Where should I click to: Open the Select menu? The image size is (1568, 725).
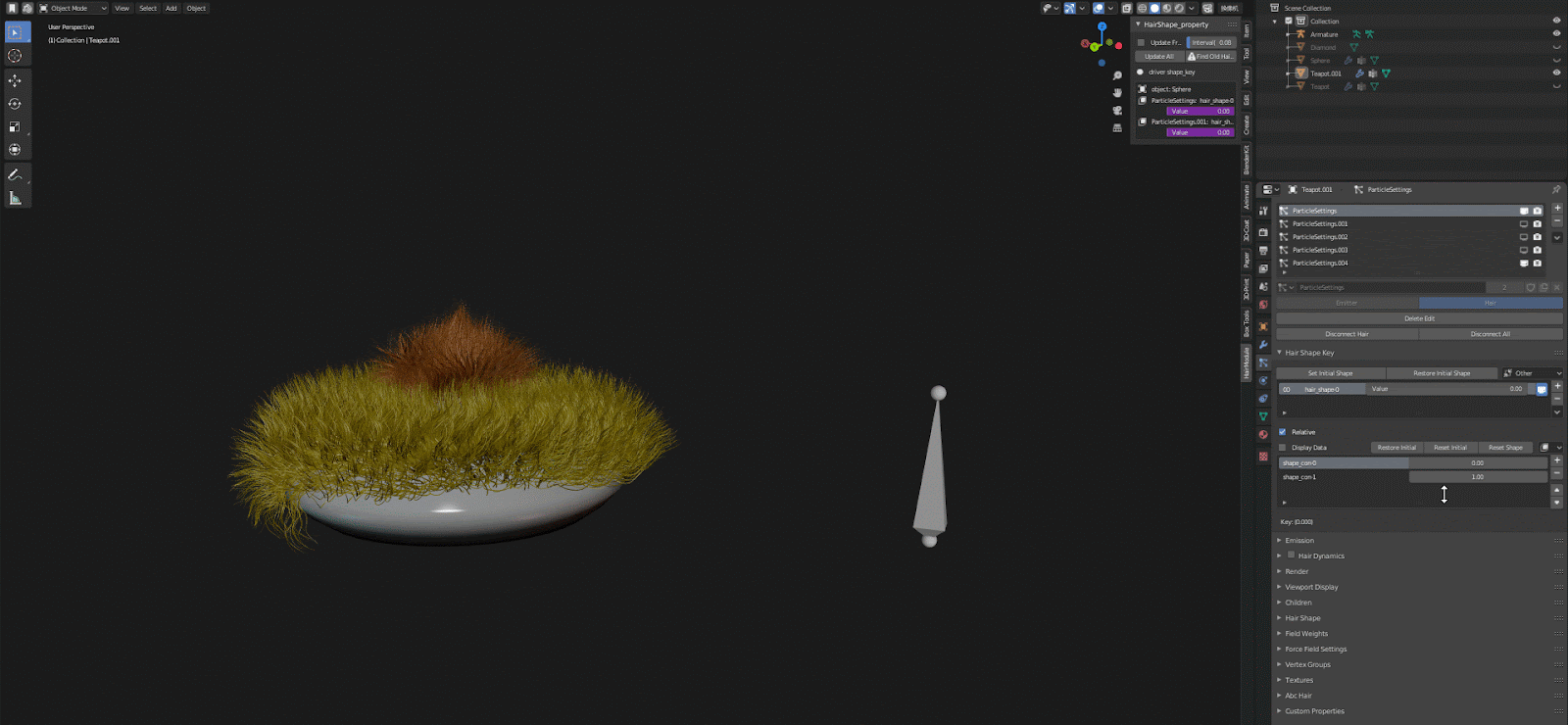tap(148, 8)
